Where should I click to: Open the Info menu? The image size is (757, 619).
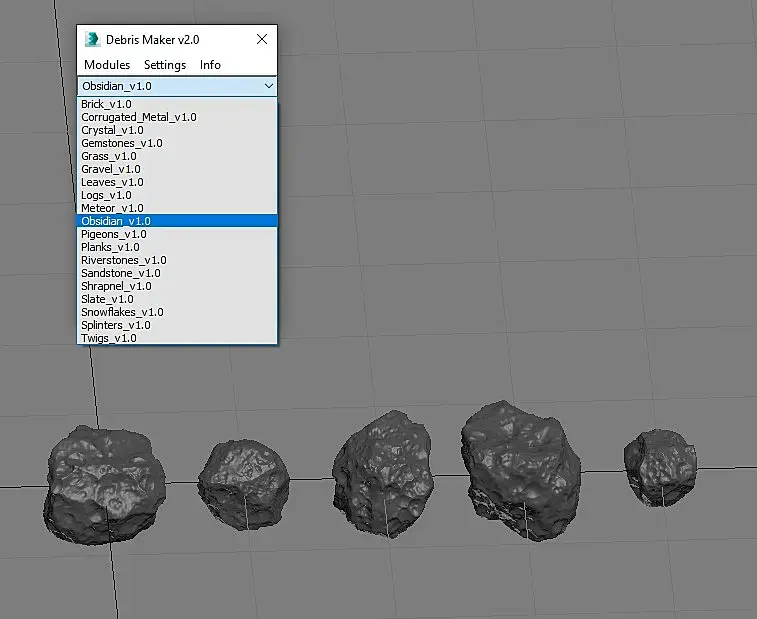(x=210, y=65)
